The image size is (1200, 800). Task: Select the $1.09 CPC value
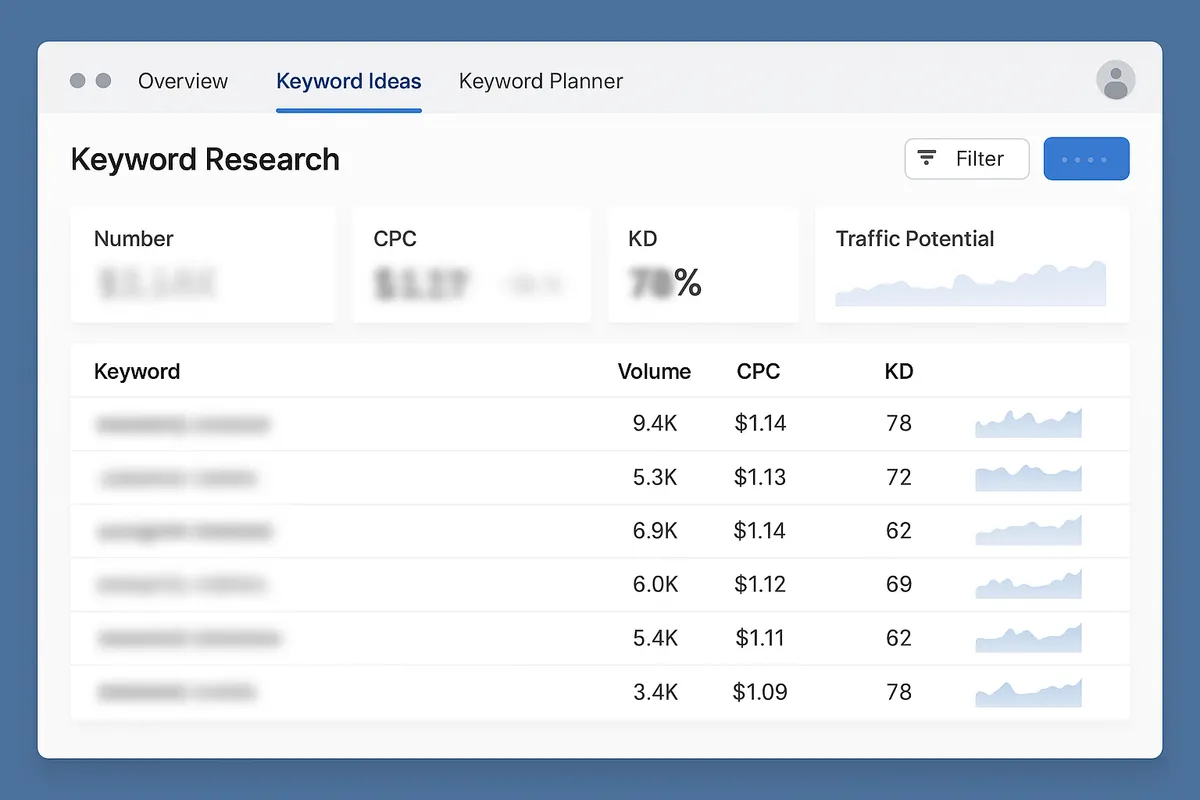(760, 691)
